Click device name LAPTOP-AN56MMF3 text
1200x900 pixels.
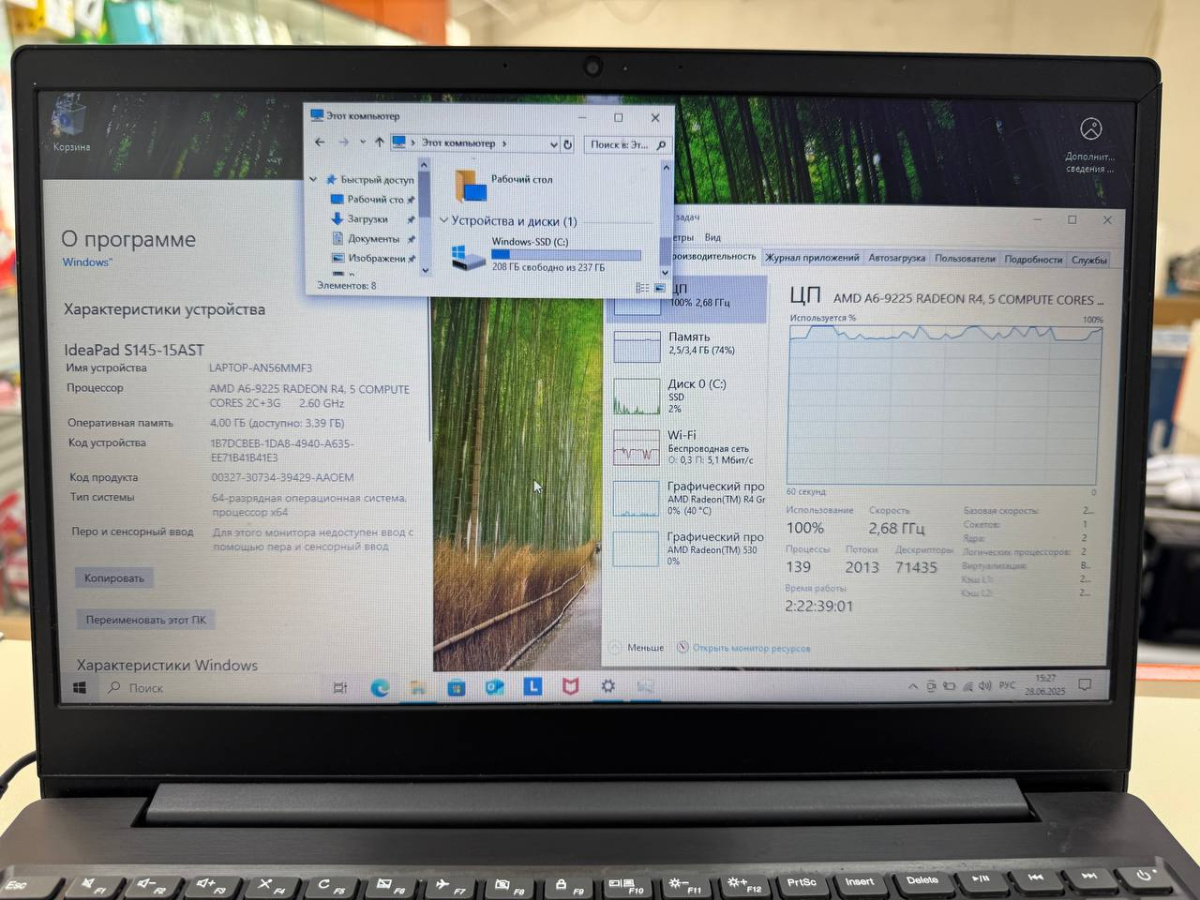[x=260, y=368]
